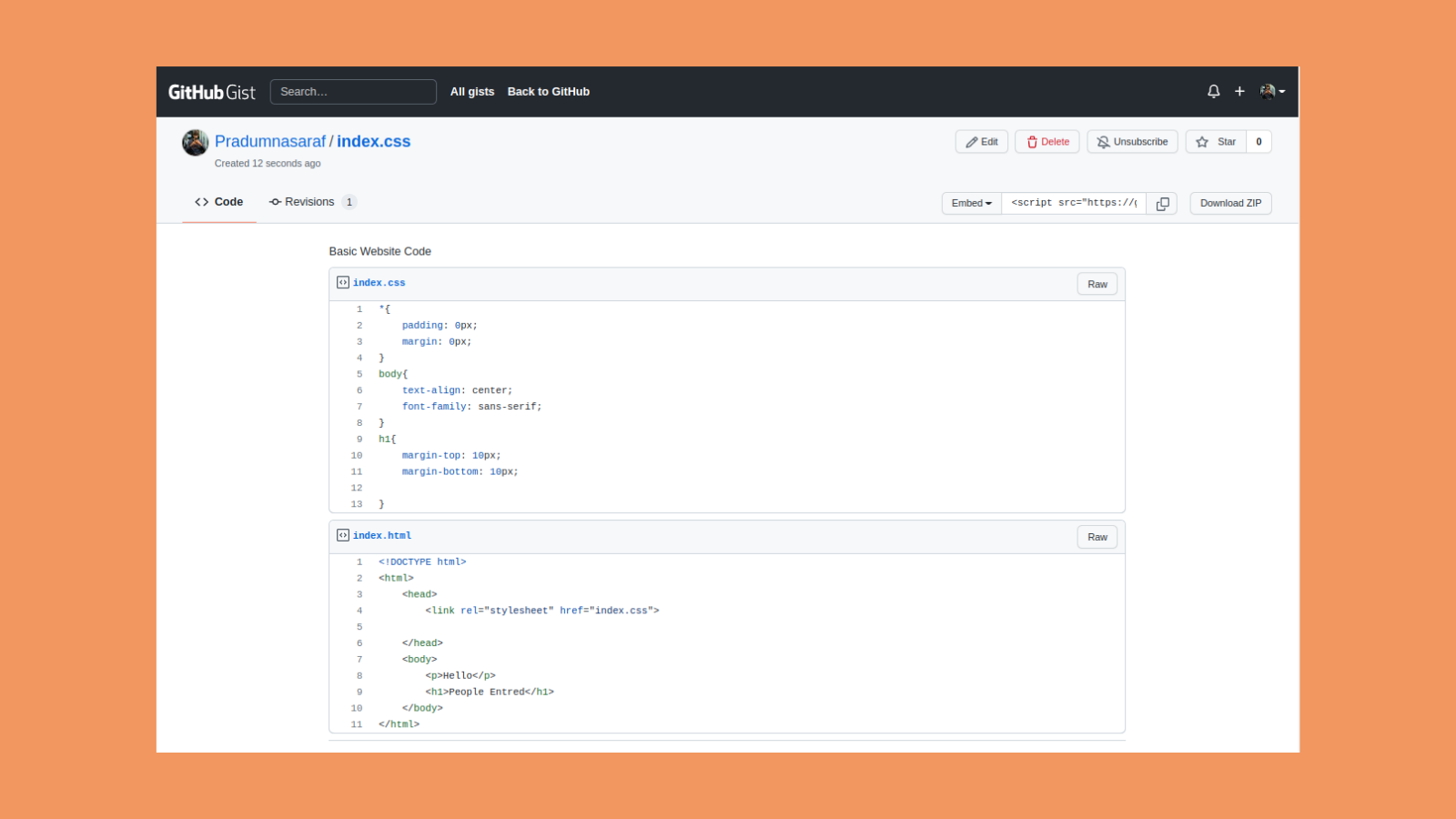Click the Pradumnasaraf profile avatar
The height and width of the screenshot is (819, 1456).
[196, 143]
